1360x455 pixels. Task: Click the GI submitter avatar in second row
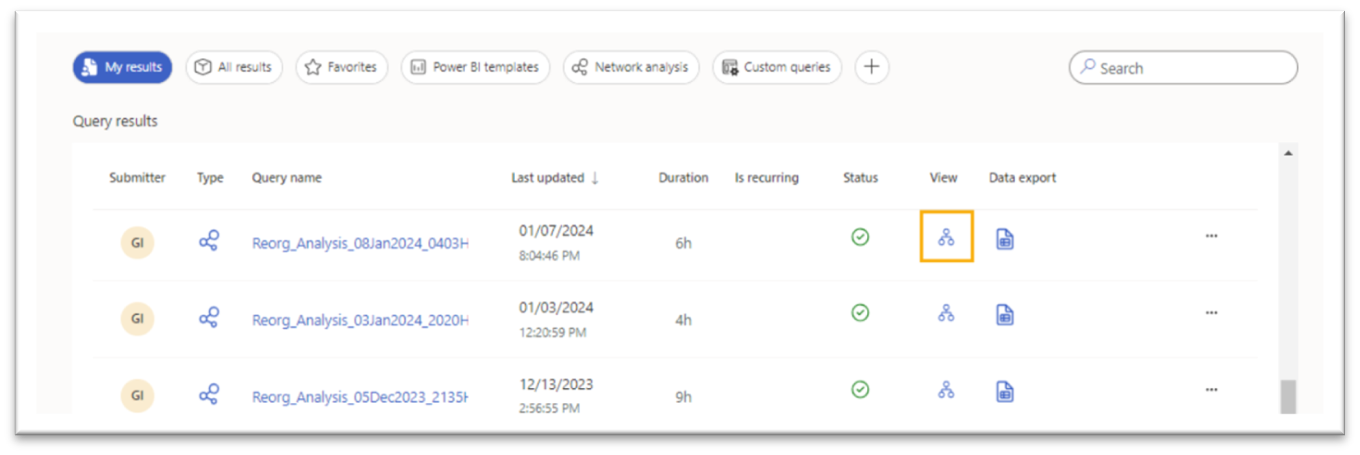(137, 319)
